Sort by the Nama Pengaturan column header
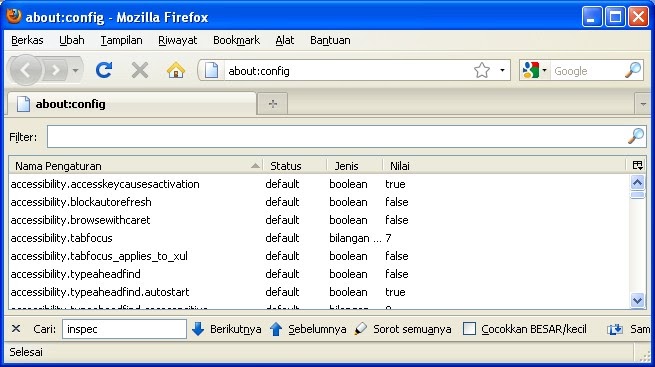 point(136,166)
